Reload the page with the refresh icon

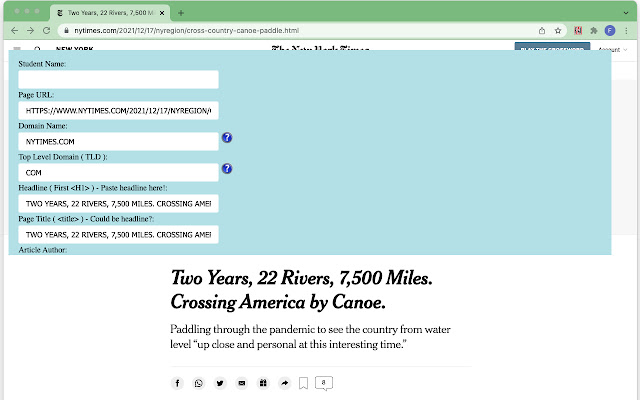tap(47, 31)
